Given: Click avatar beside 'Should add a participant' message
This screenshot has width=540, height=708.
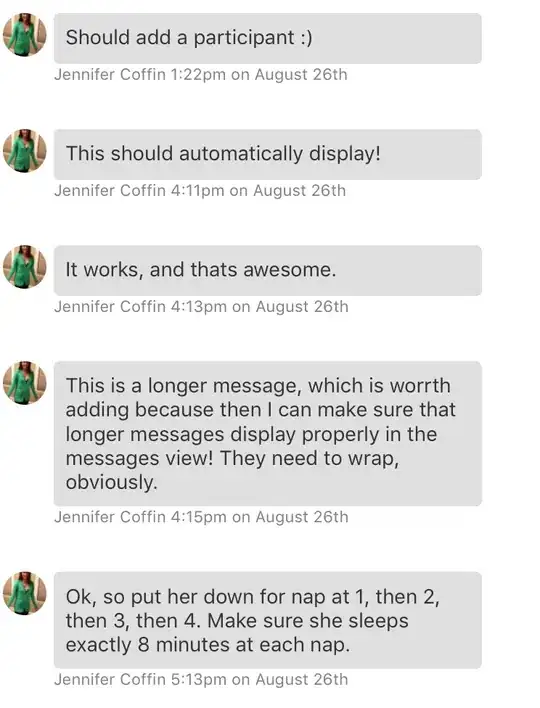Looking at the screenshot, I should (x=24, y=35).
